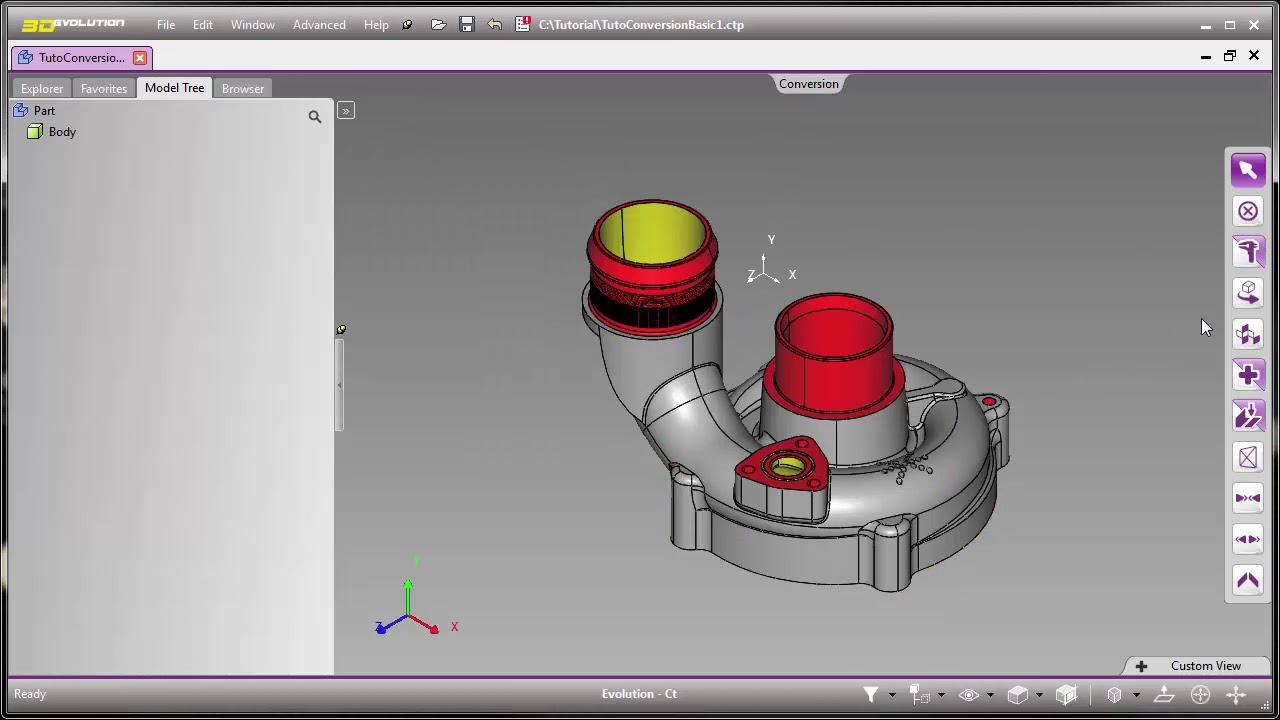The image size is (1280, 720).
Task: Open the eye visibility dropdown arrow
Action: tap(989, 695)
